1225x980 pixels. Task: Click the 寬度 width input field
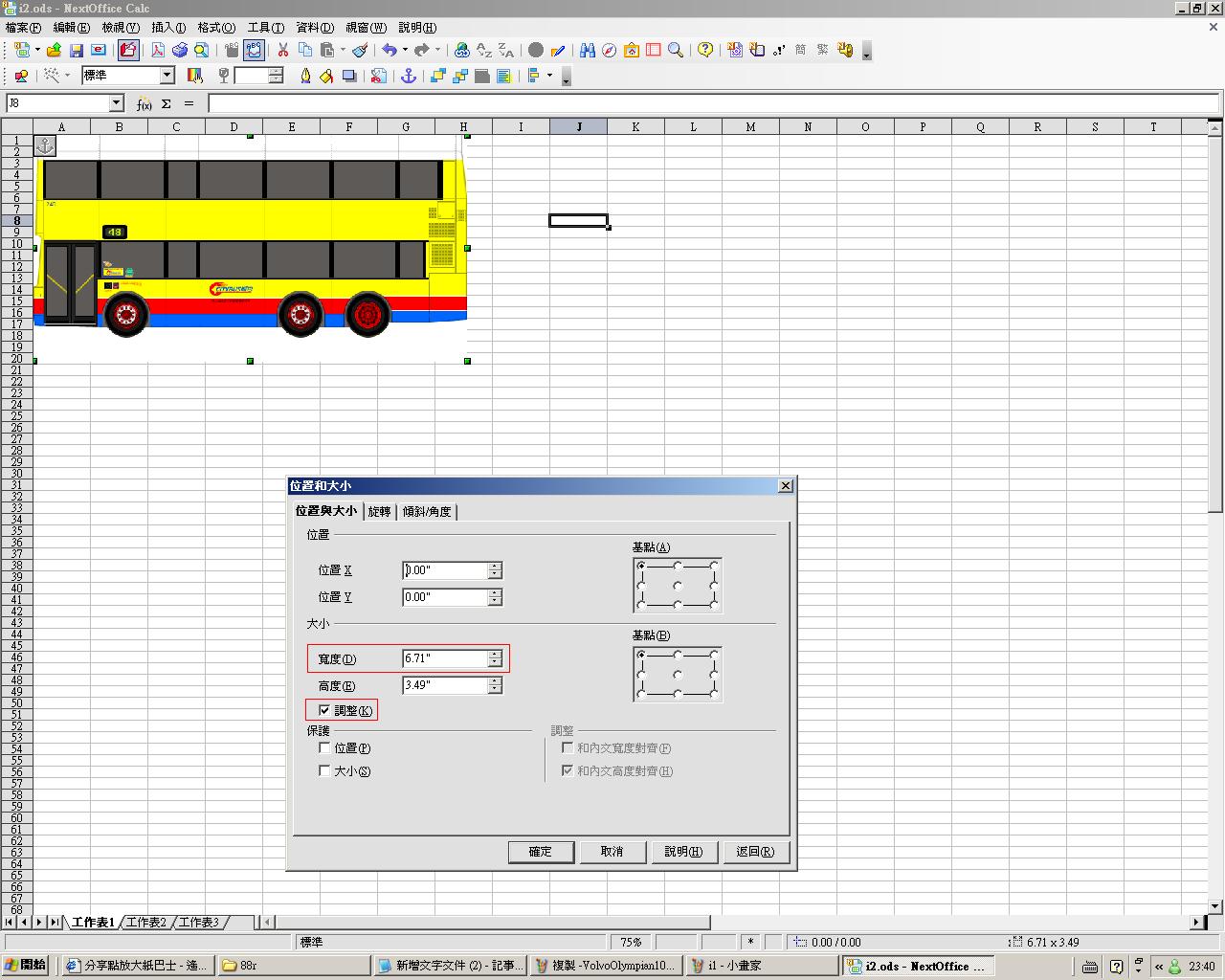coord(445,658)
